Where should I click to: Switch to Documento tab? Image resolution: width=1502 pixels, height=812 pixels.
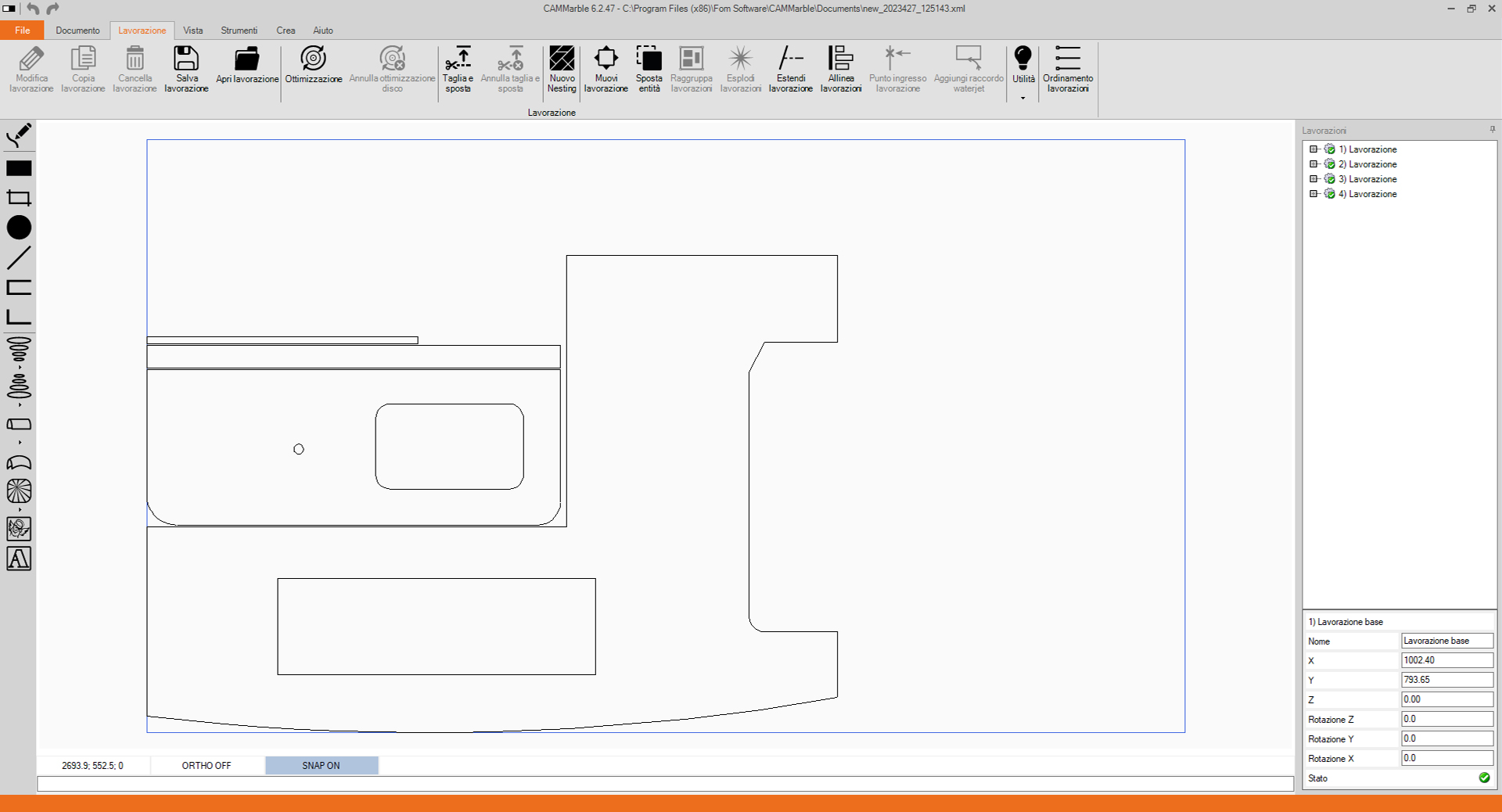[77, 31]
